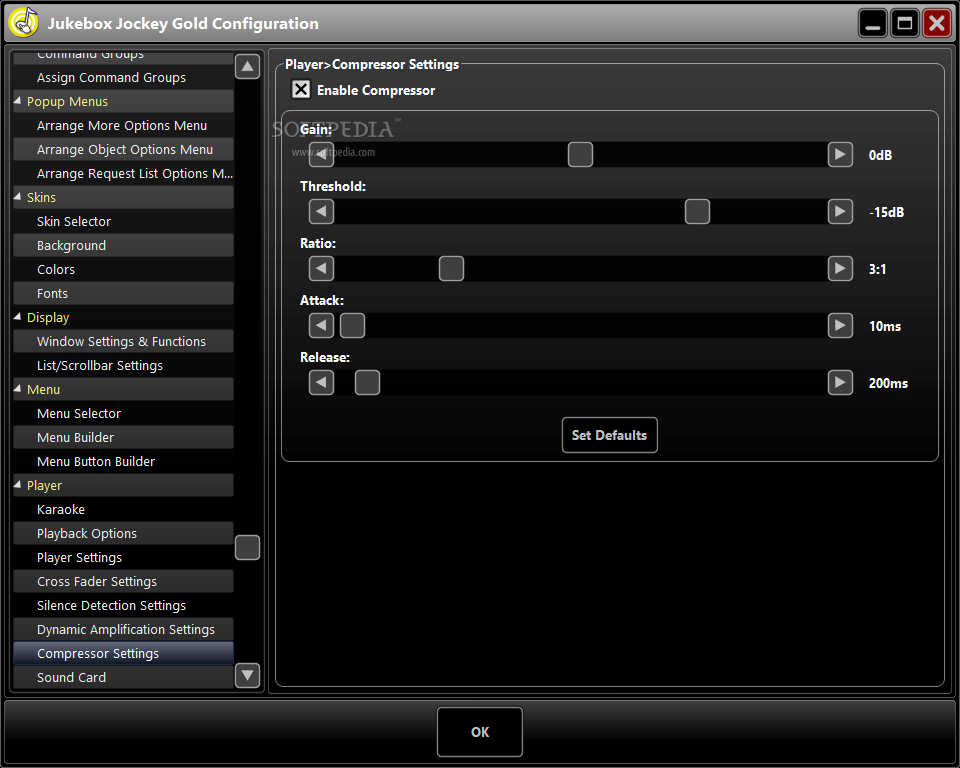Select Menu Selector in sidebar
960x768 pixels.
[x=123, y=413]
